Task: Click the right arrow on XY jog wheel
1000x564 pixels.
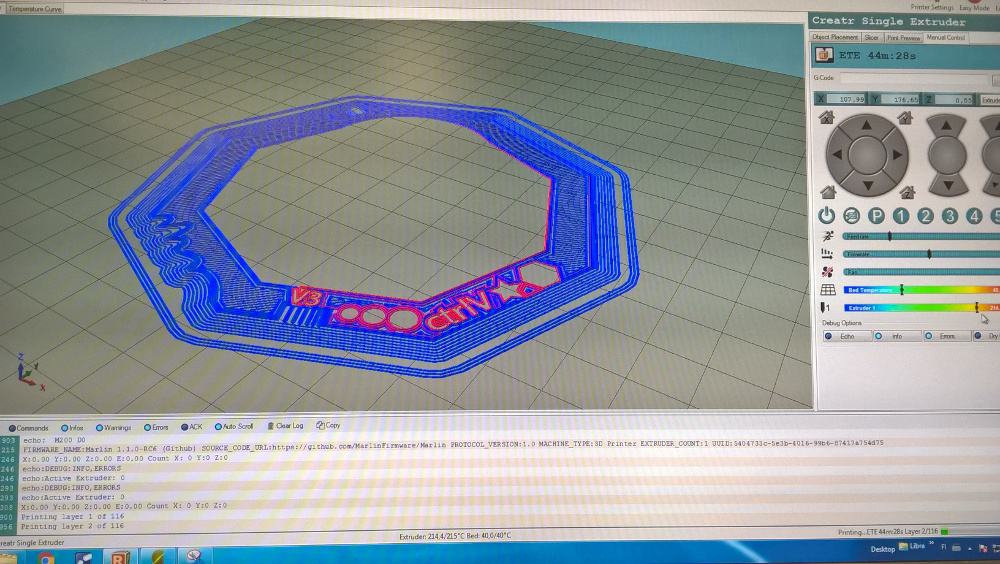Action: pyautogui.click(x=897, y=154)
